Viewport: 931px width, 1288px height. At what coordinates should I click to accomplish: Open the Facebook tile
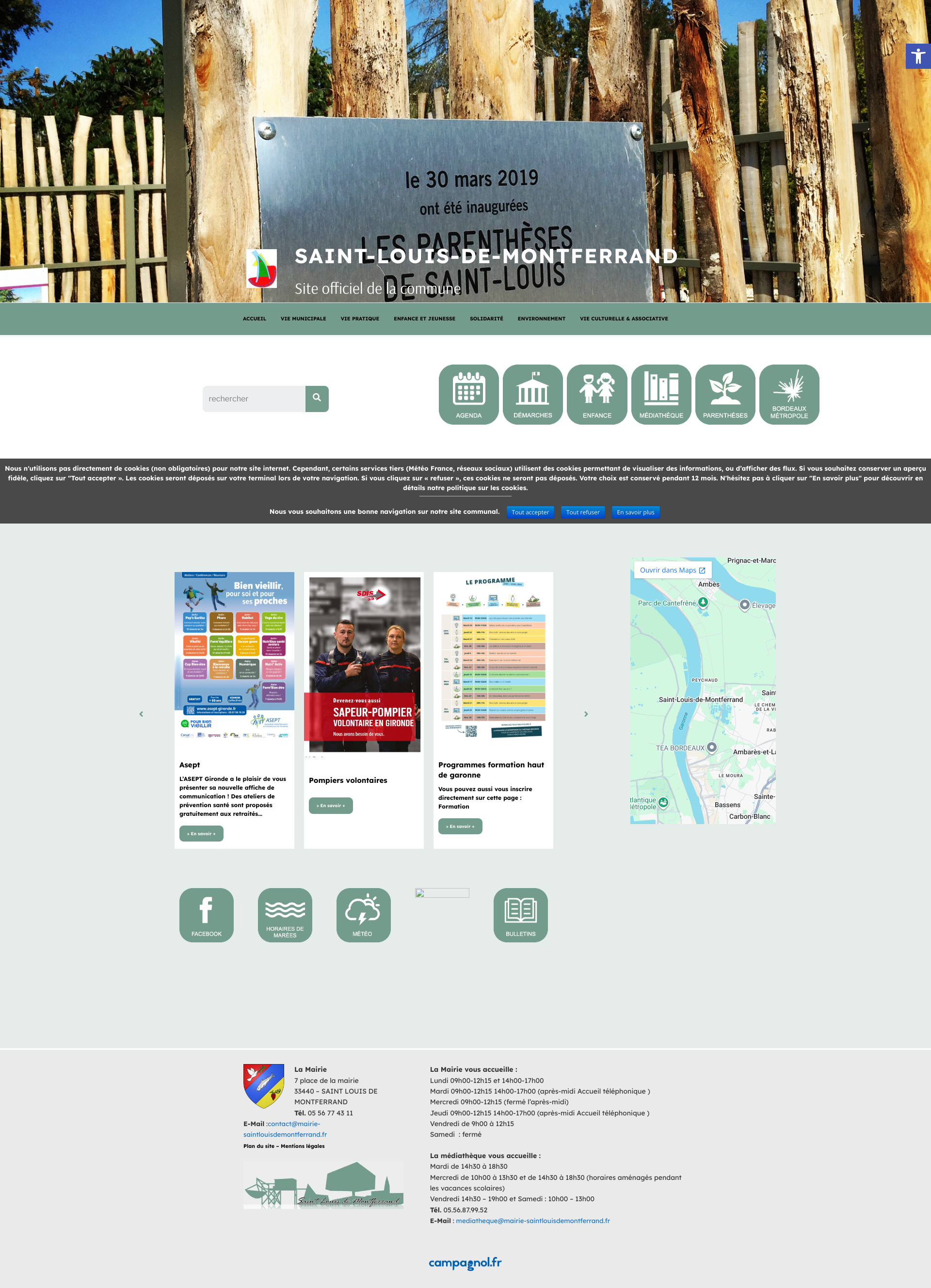206,915
